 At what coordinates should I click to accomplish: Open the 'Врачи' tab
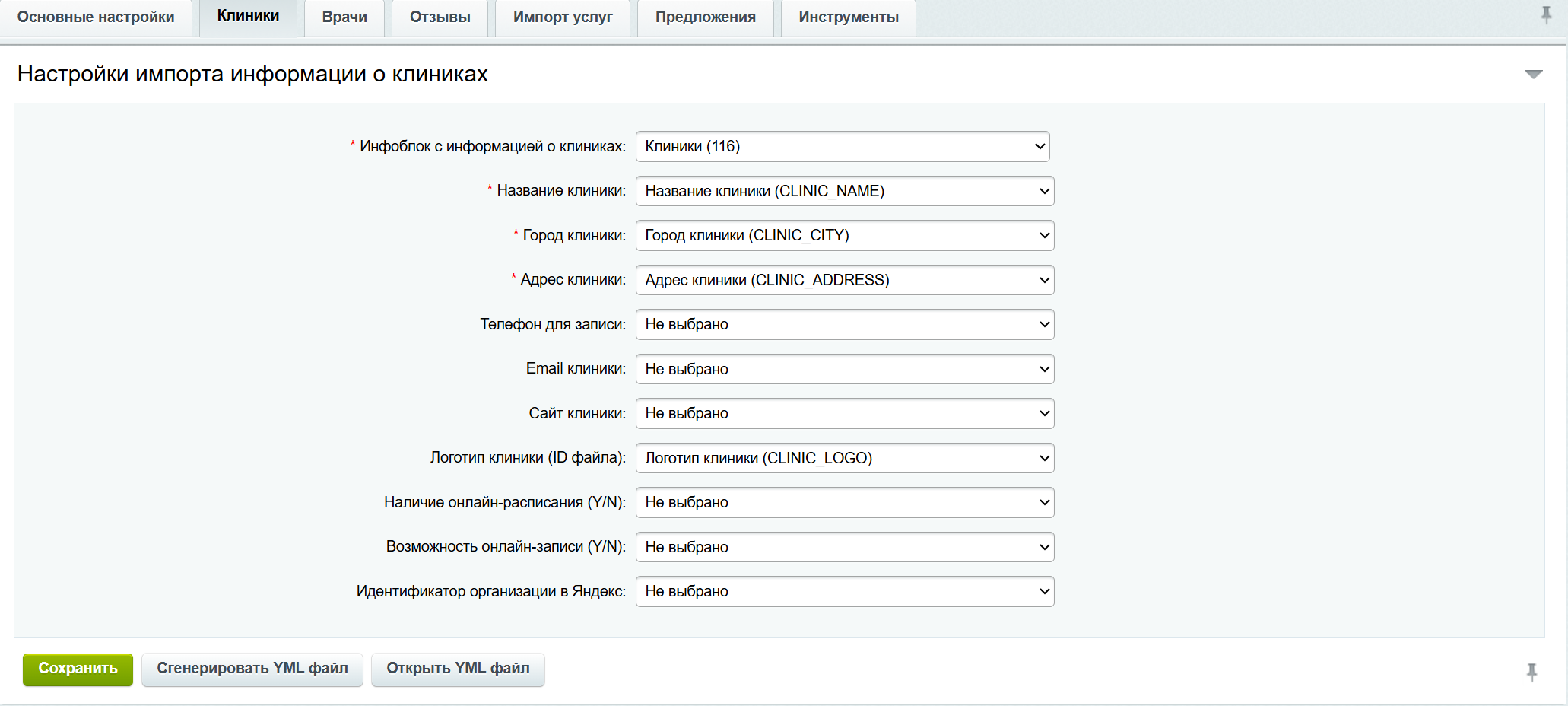[x=344, y=17]
